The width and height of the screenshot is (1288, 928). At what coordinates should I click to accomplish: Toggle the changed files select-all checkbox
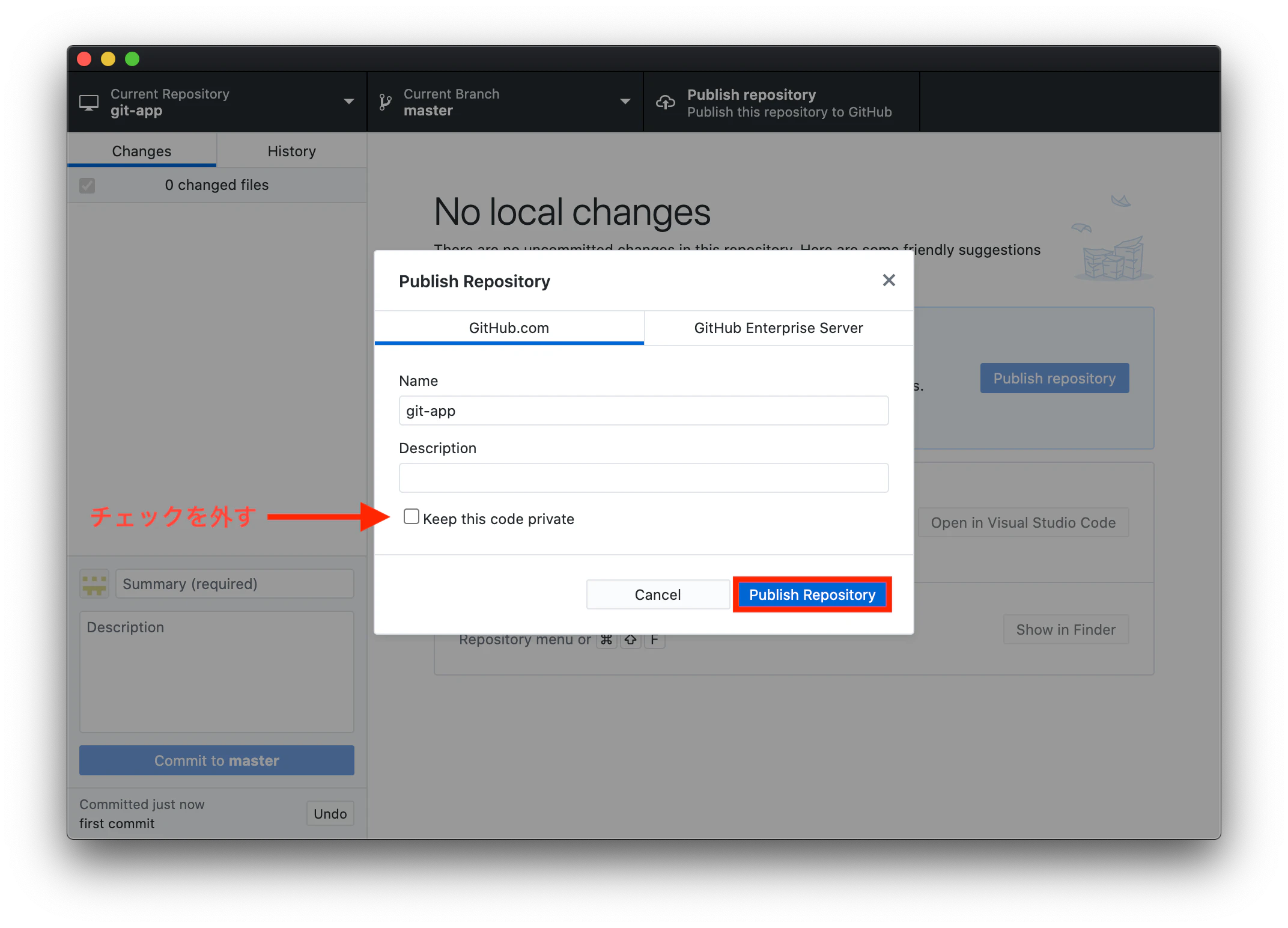[x=87, y=185]
